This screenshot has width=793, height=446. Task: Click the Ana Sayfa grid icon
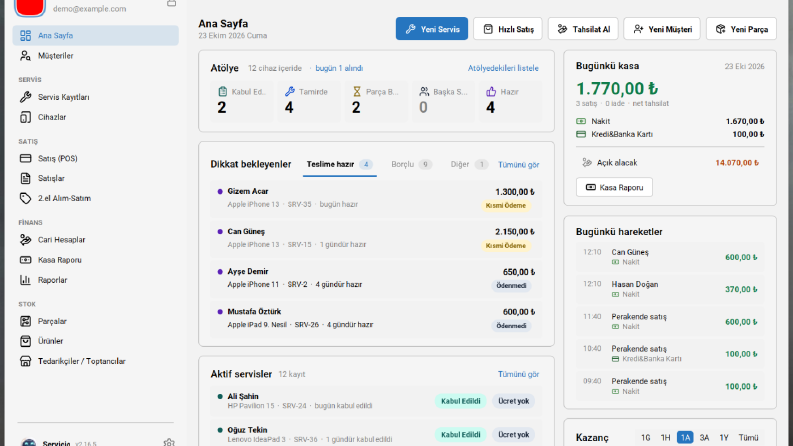25,35
